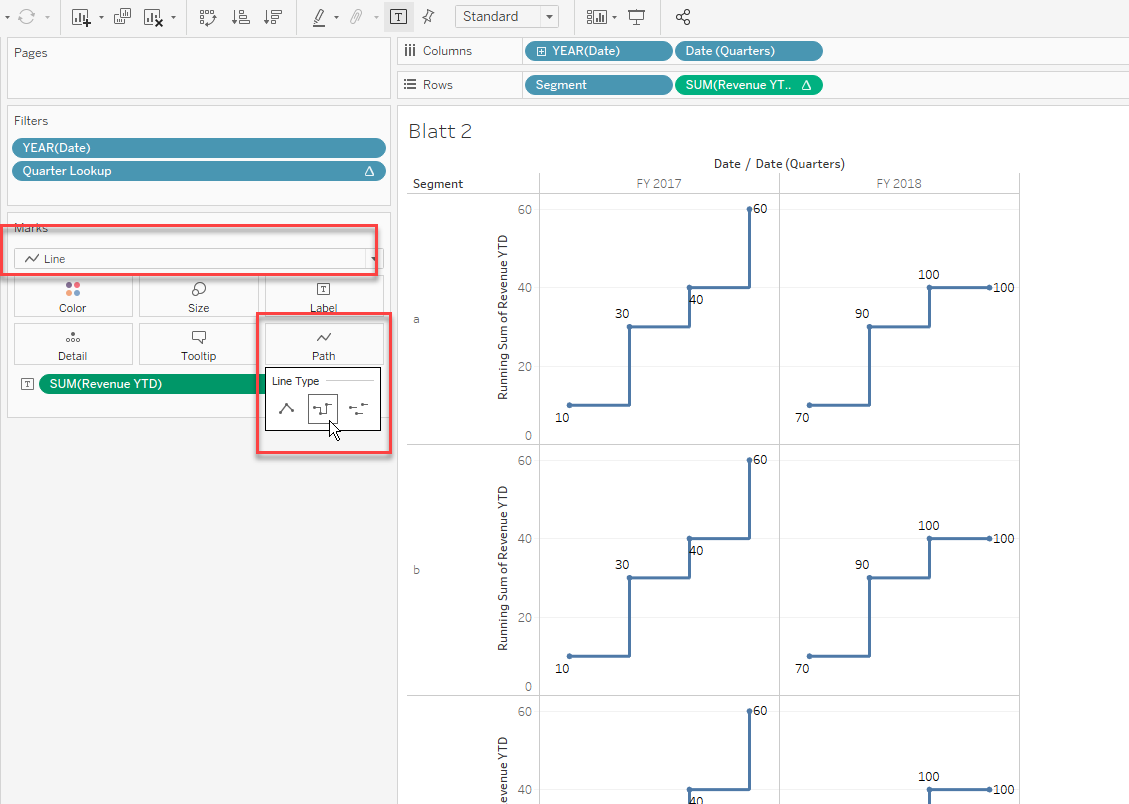Expand the Marks card type dropdown

(373, 258)
